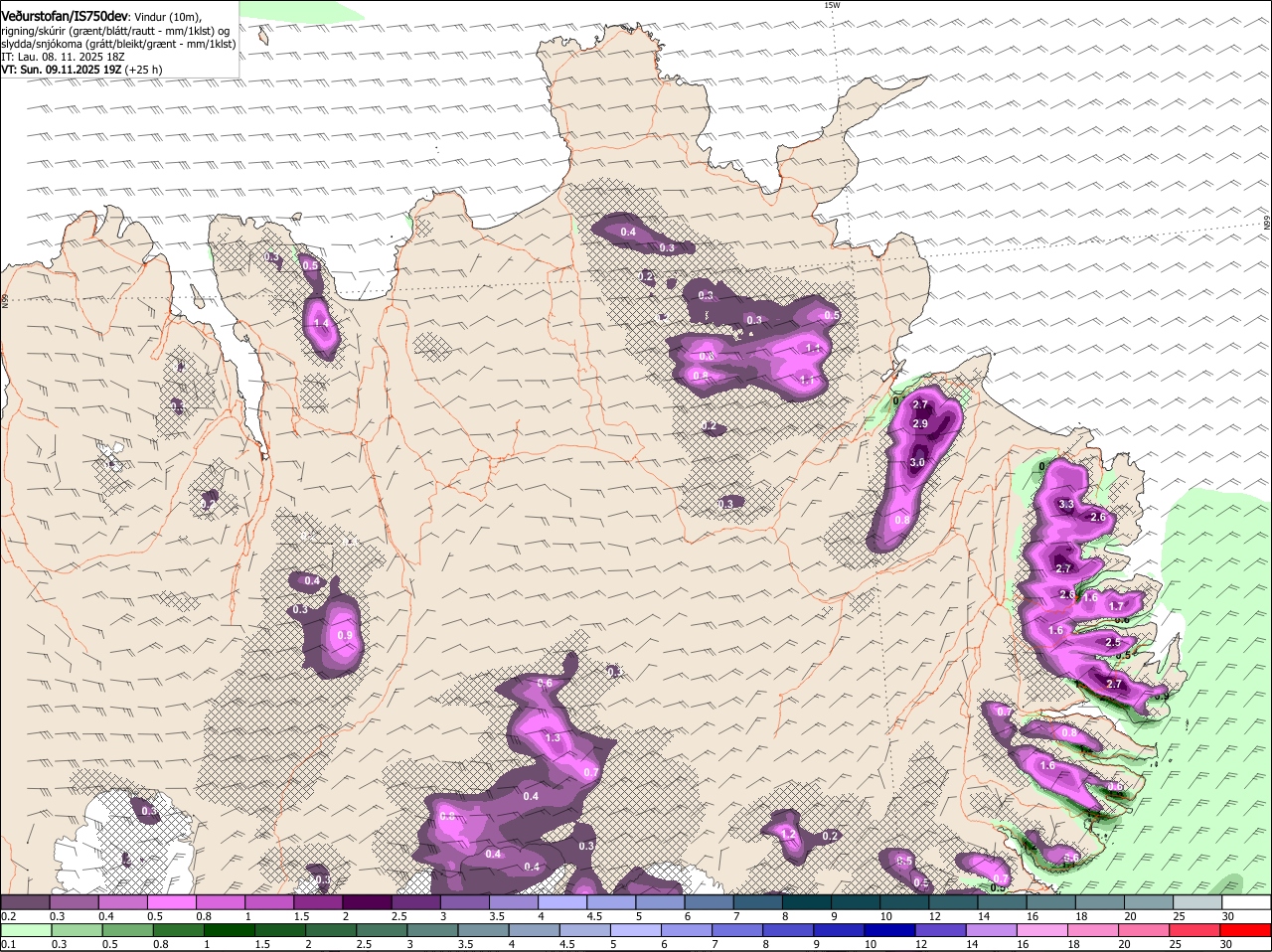The height and width of the screenshot is (952, 1272).
Task: Click the 15W longitude label at top
Action: click(x=832, y=5)
